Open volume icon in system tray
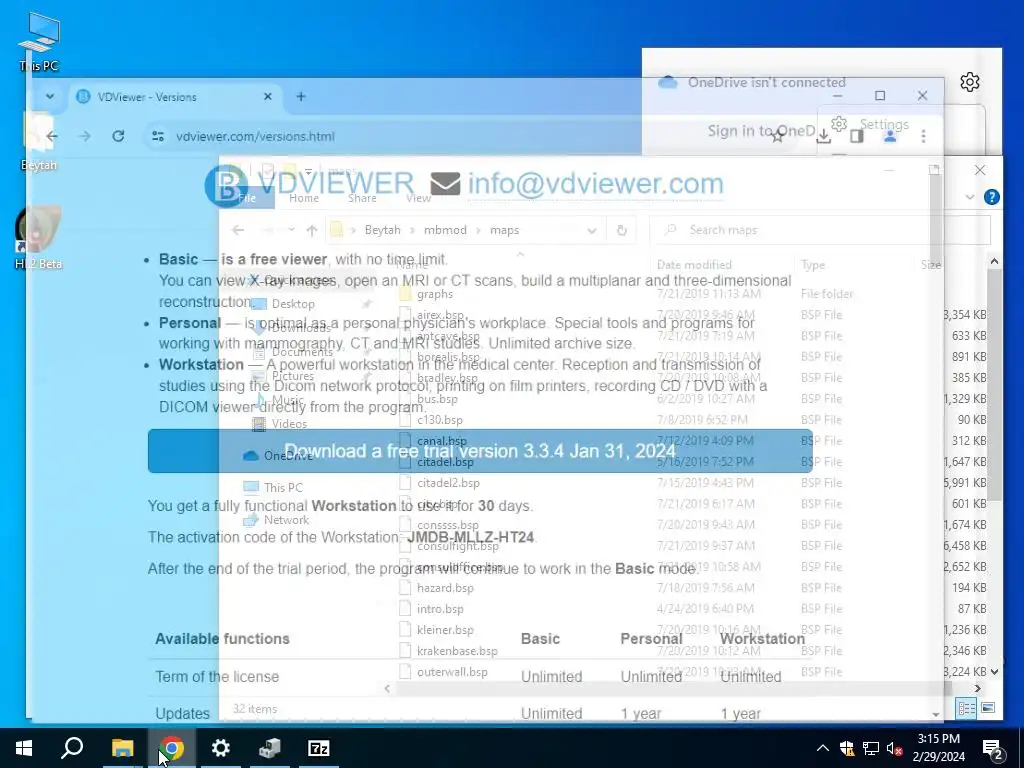This screenshot has width=1024, height=768. tap(894, 748)
